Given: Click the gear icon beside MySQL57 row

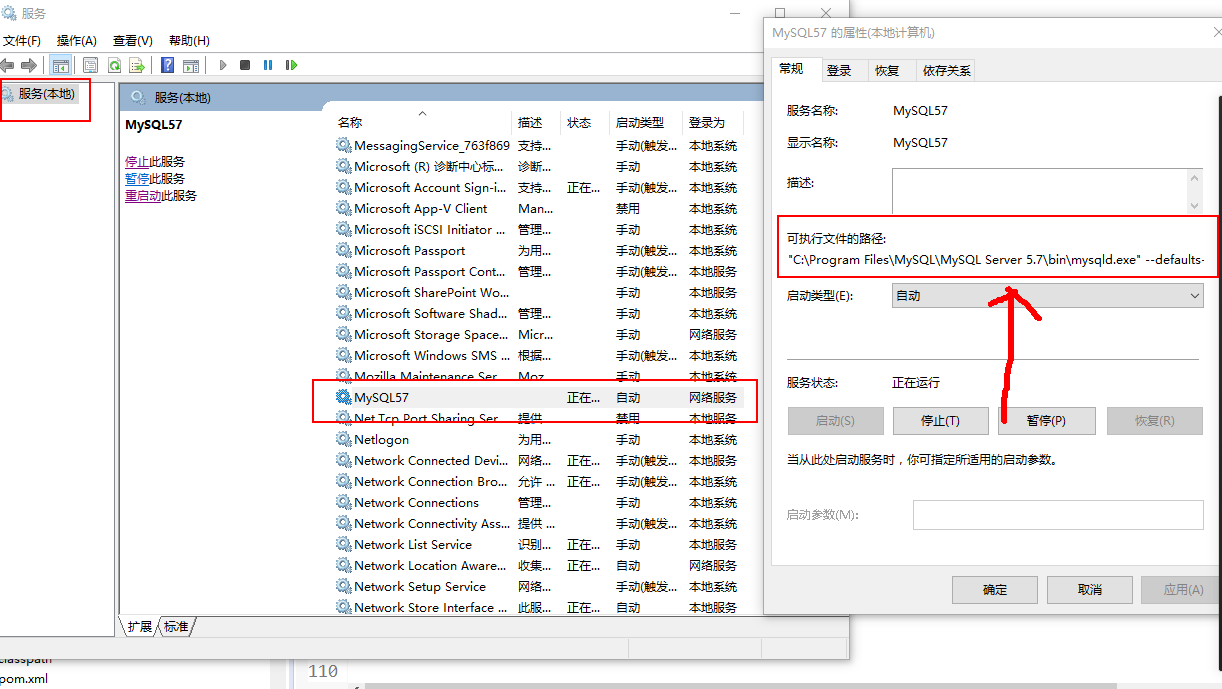Looking at the screenshot, I should tap(344, 397).
